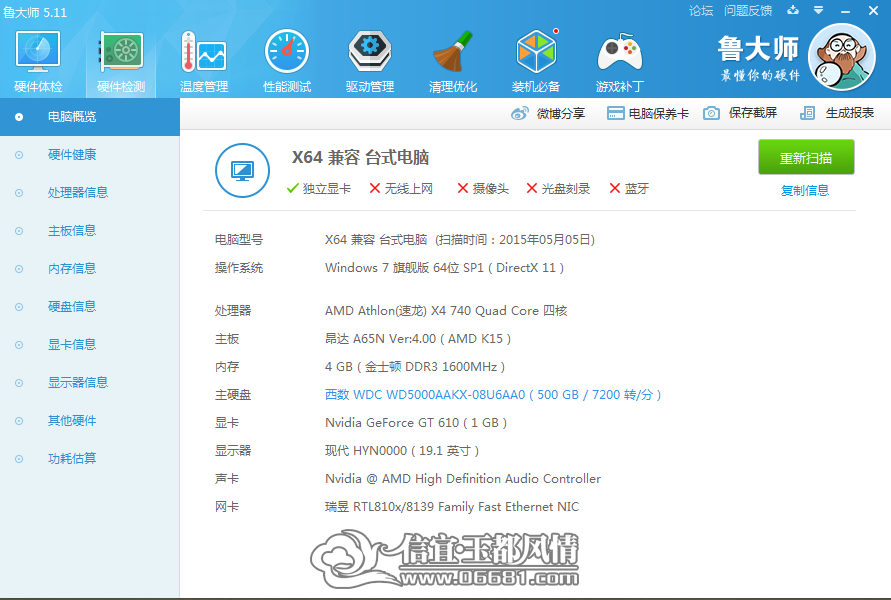The image size is (891, 600).
Task: Select 其他硬件 in the sidebar
Action: click(x=90, y=420)
